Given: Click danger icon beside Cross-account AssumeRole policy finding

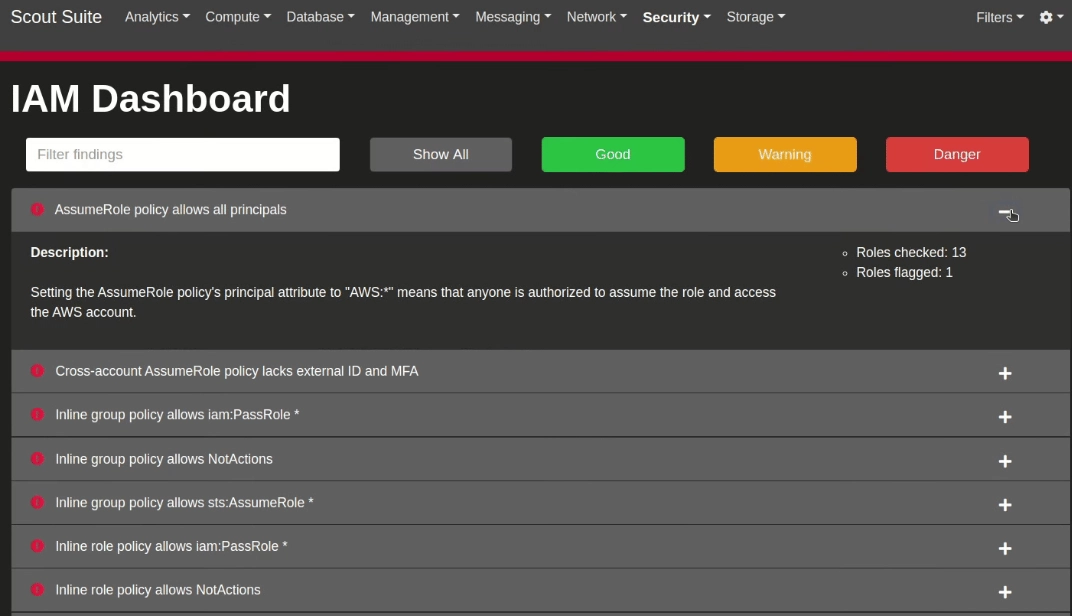Looking at the screenshot, I should pyautogui.click(x=37, y=371).
